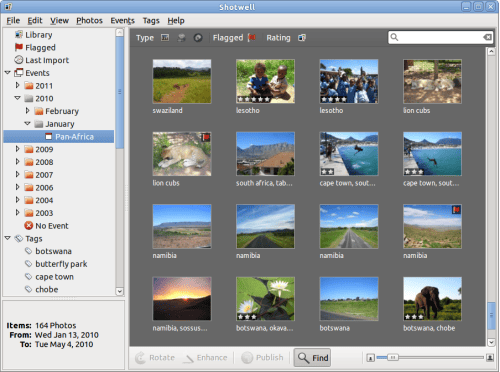Open the Rating filter icon
The height and width of the screenshot is (372, 500).
[x=302, y=38]
